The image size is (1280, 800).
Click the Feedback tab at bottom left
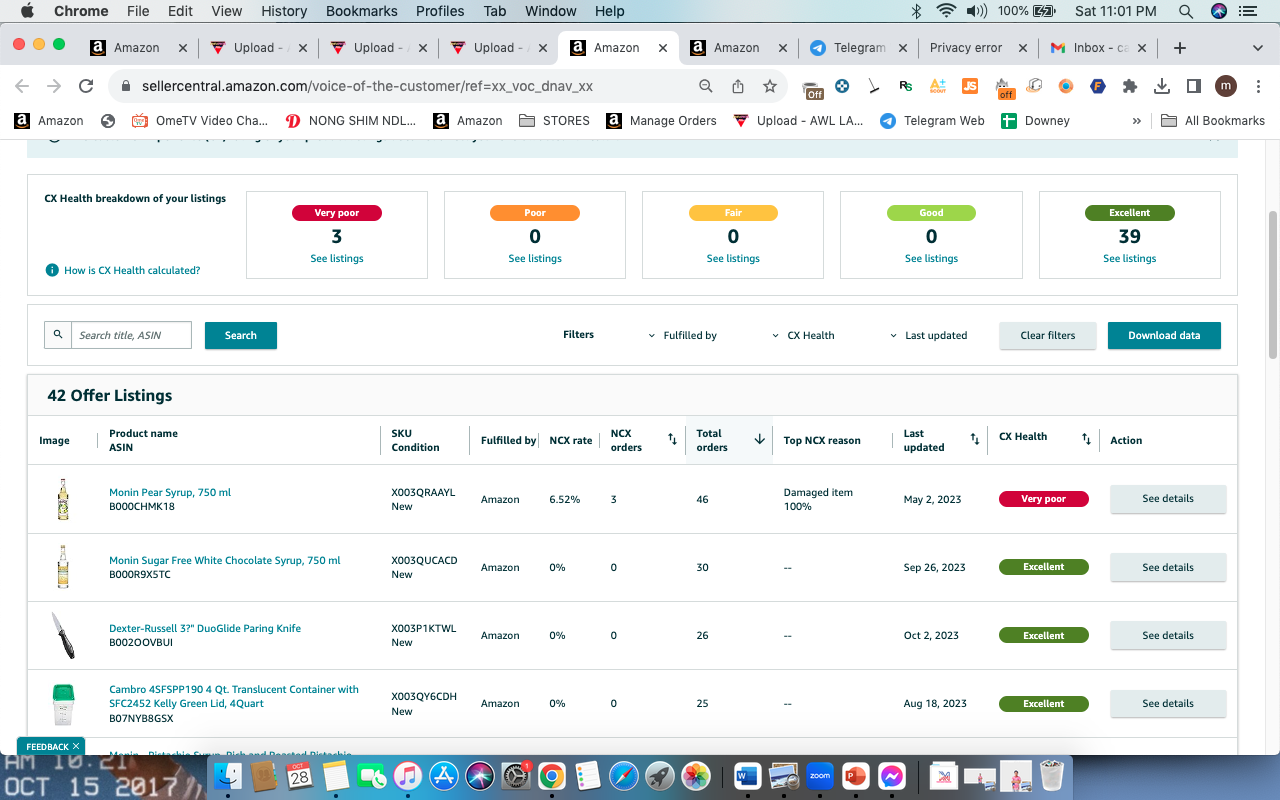pyautogui.click(x=47, y=747)
